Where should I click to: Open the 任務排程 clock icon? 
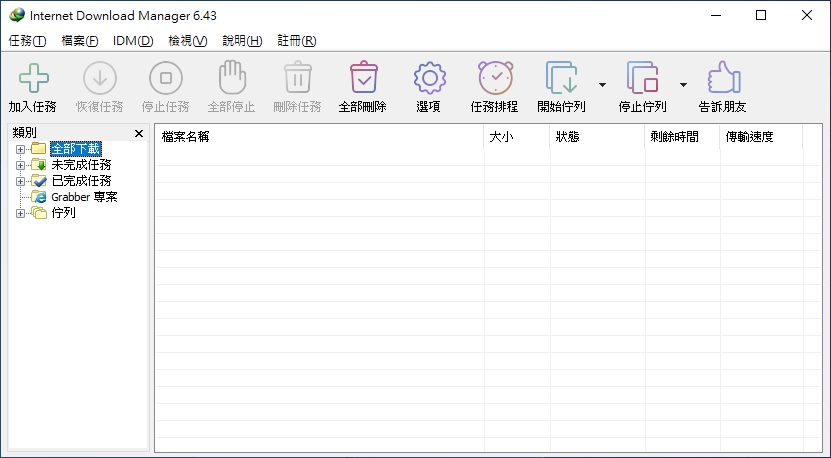coord(496,78)
